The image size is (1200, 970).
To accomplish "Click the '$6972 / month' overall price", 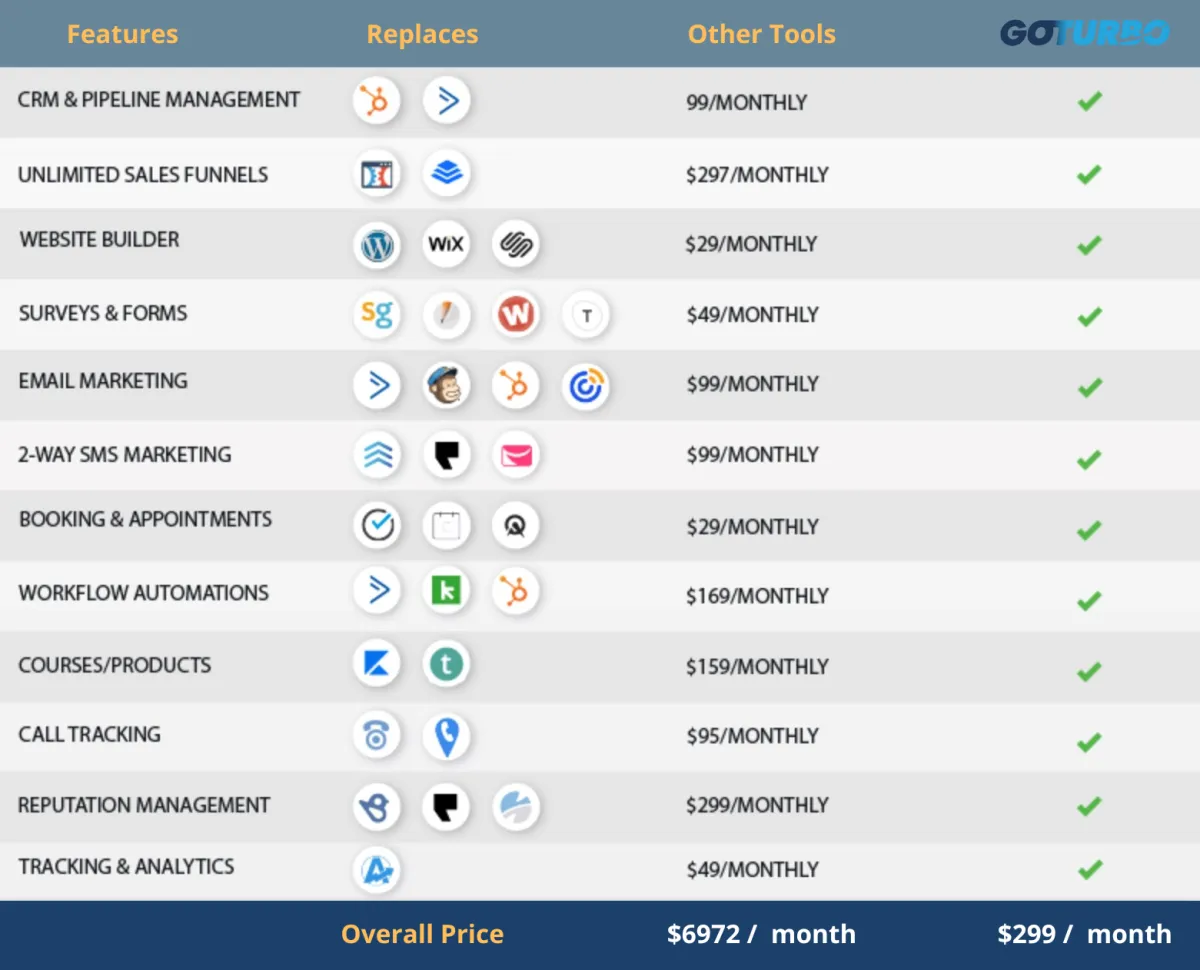I will point(762,934).
